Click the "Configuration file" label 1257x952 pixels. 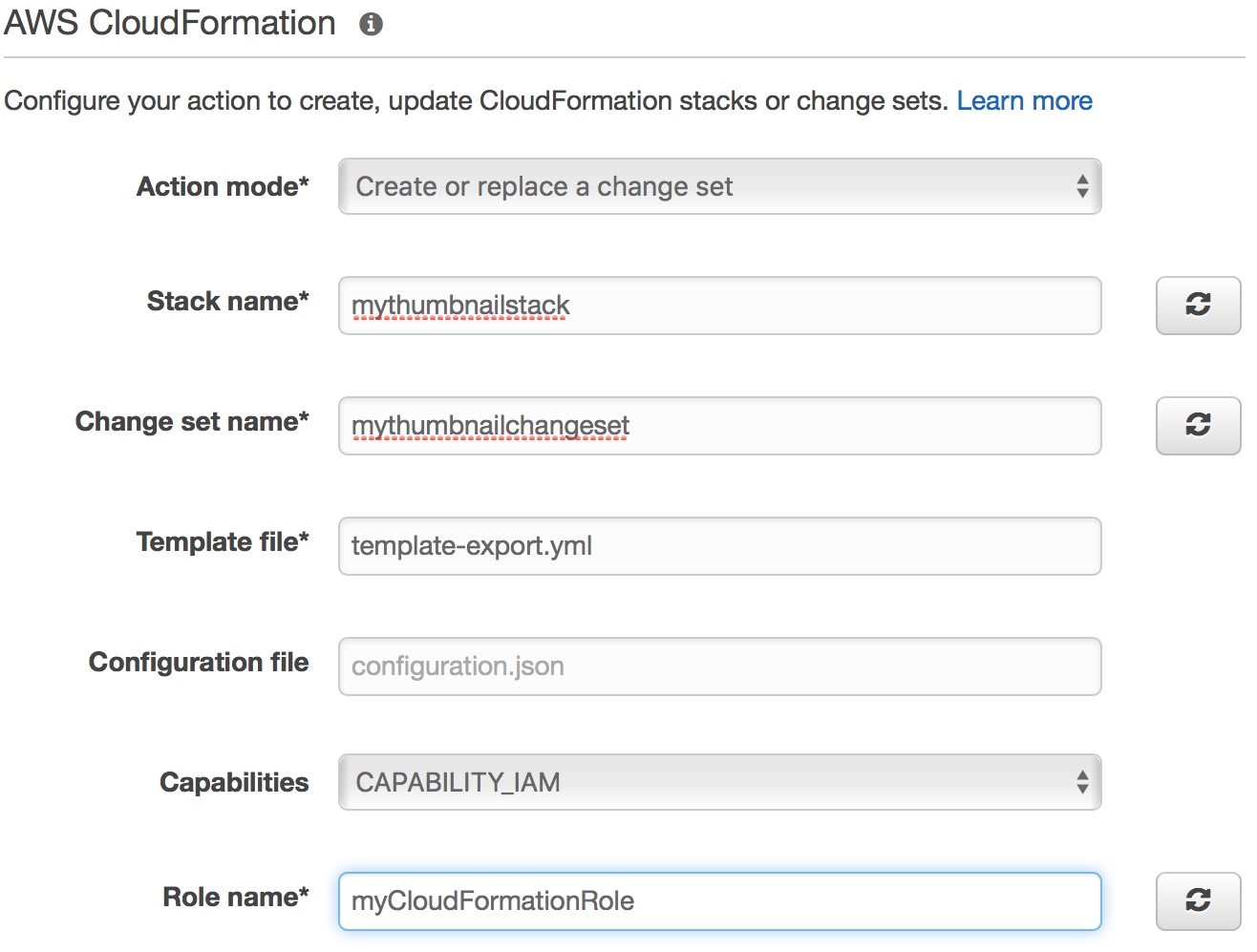pos(199,663)
